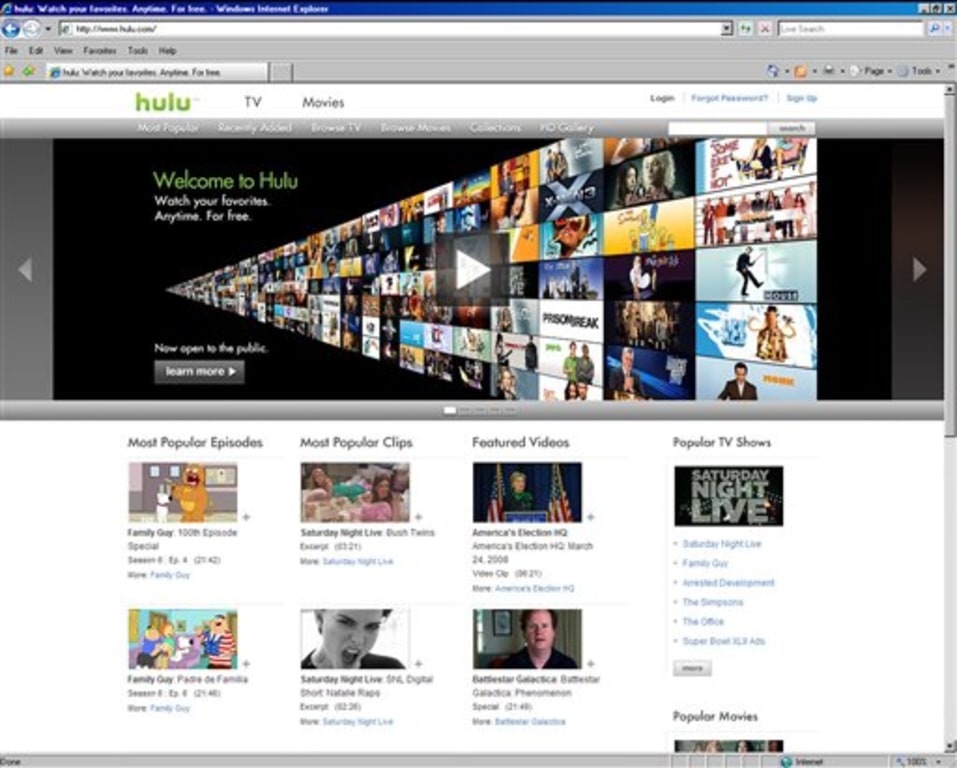This screenshot has width=957, height=768.
Task: Open the File menu
Action: (x=11, y=51)
